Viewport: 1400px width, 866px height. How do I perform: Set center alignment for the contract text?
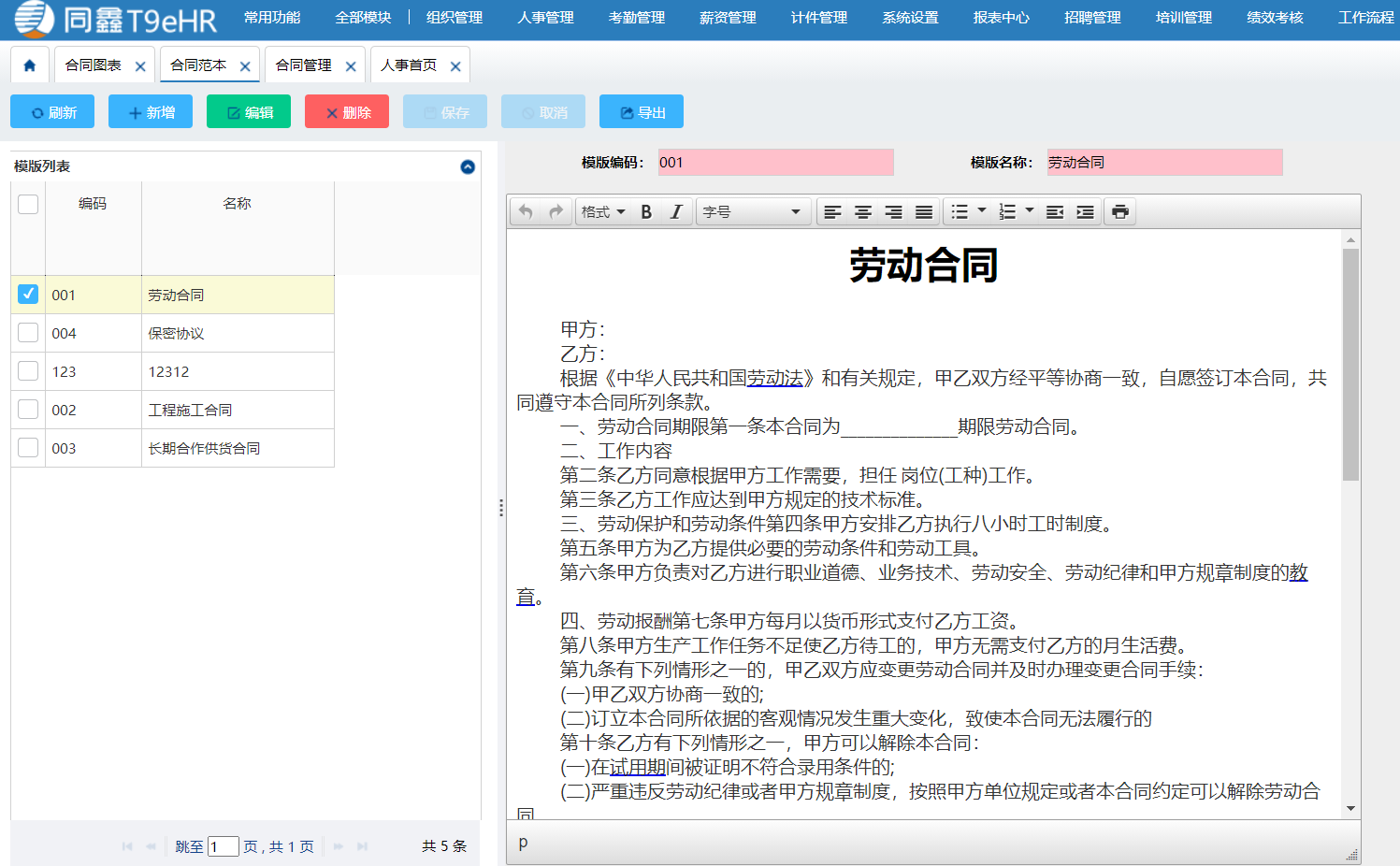[863, 211]
